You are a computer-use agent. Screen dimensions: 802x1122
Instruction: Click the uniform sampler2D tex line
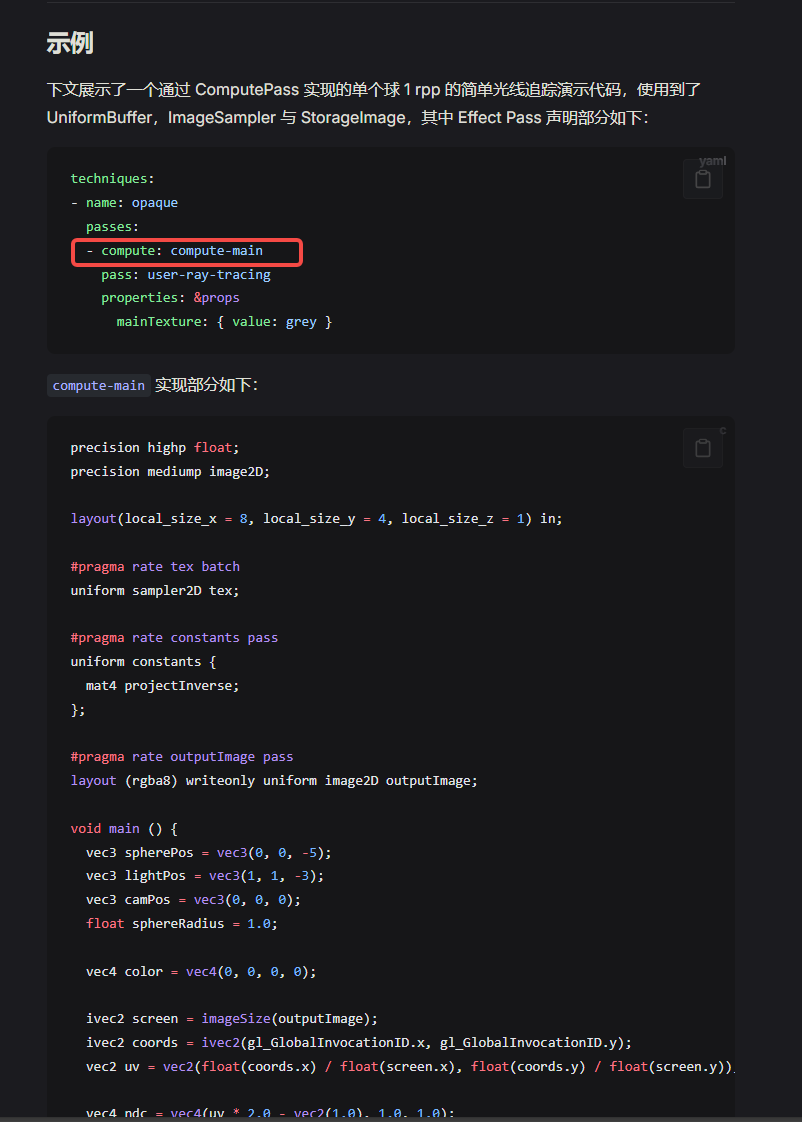[155, 590]
